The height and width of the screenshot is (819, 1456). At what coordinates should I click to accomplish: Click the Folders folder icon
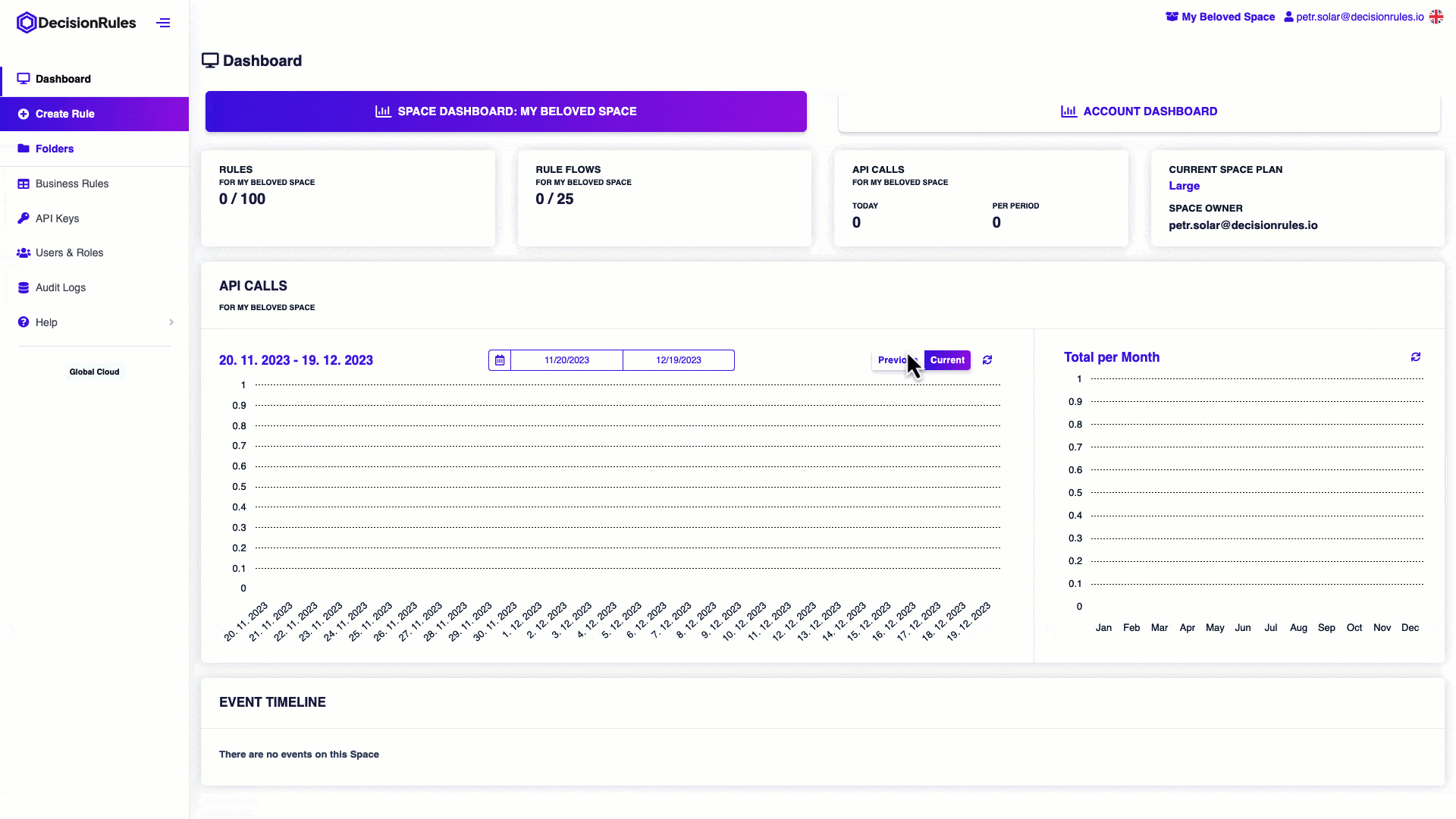(24, 149)
